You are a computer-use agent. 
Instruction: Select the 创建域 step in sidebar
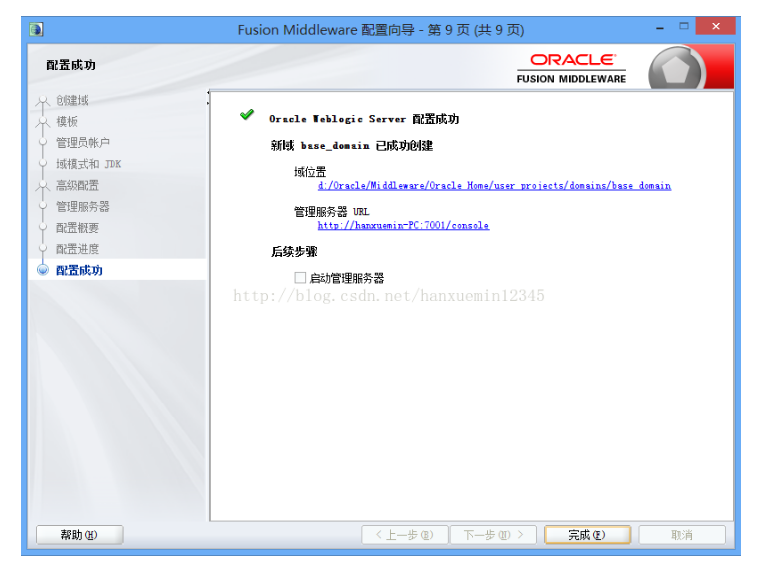pos(72,100)
